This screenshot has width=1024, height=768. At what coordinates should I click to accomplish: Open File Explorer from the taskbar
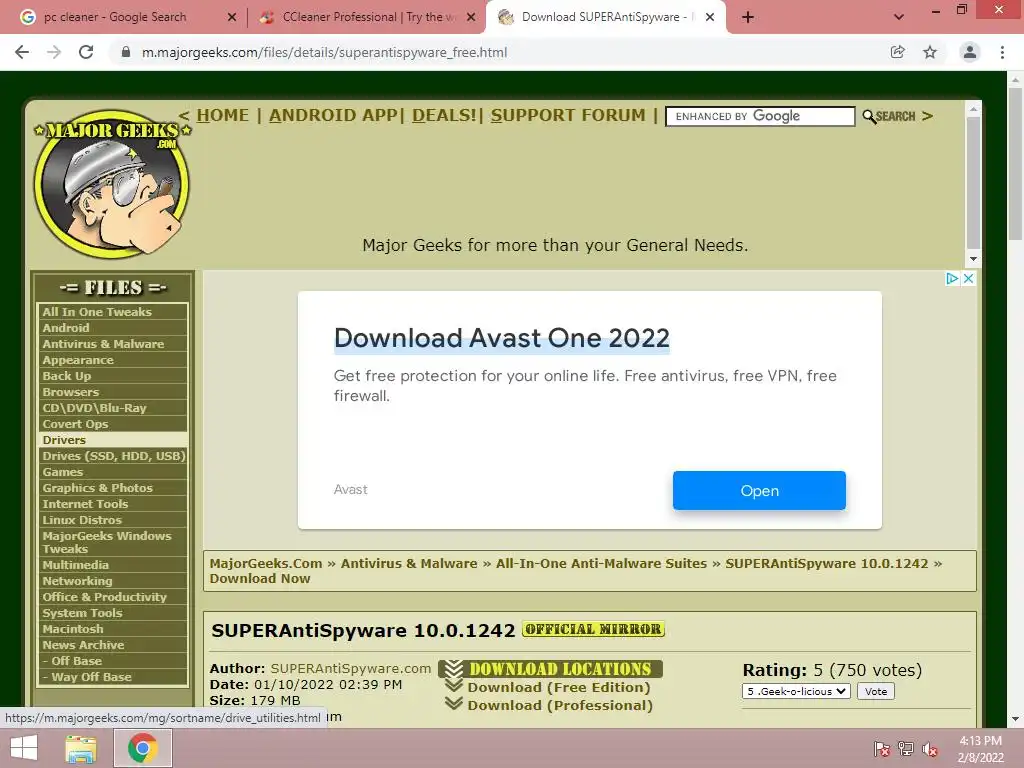[81, 748]
